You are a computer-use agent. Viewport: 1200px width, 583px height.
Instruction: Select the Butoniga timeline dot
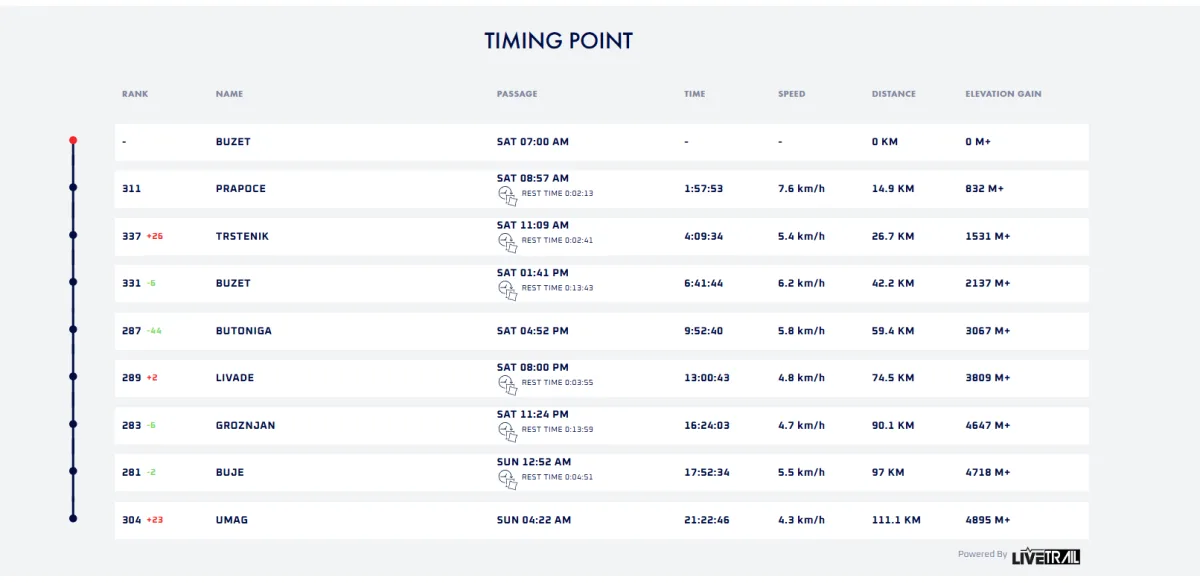[x=73, y=329]
